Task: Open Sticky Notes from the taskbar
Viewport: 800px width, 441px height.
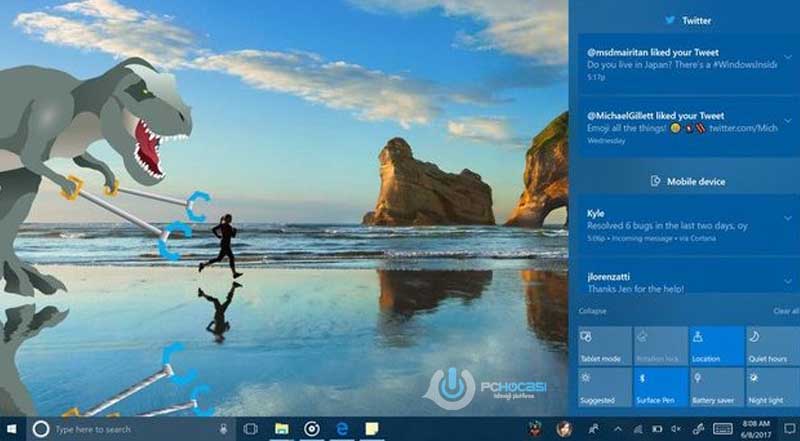Action: click(x=372, y=429)
